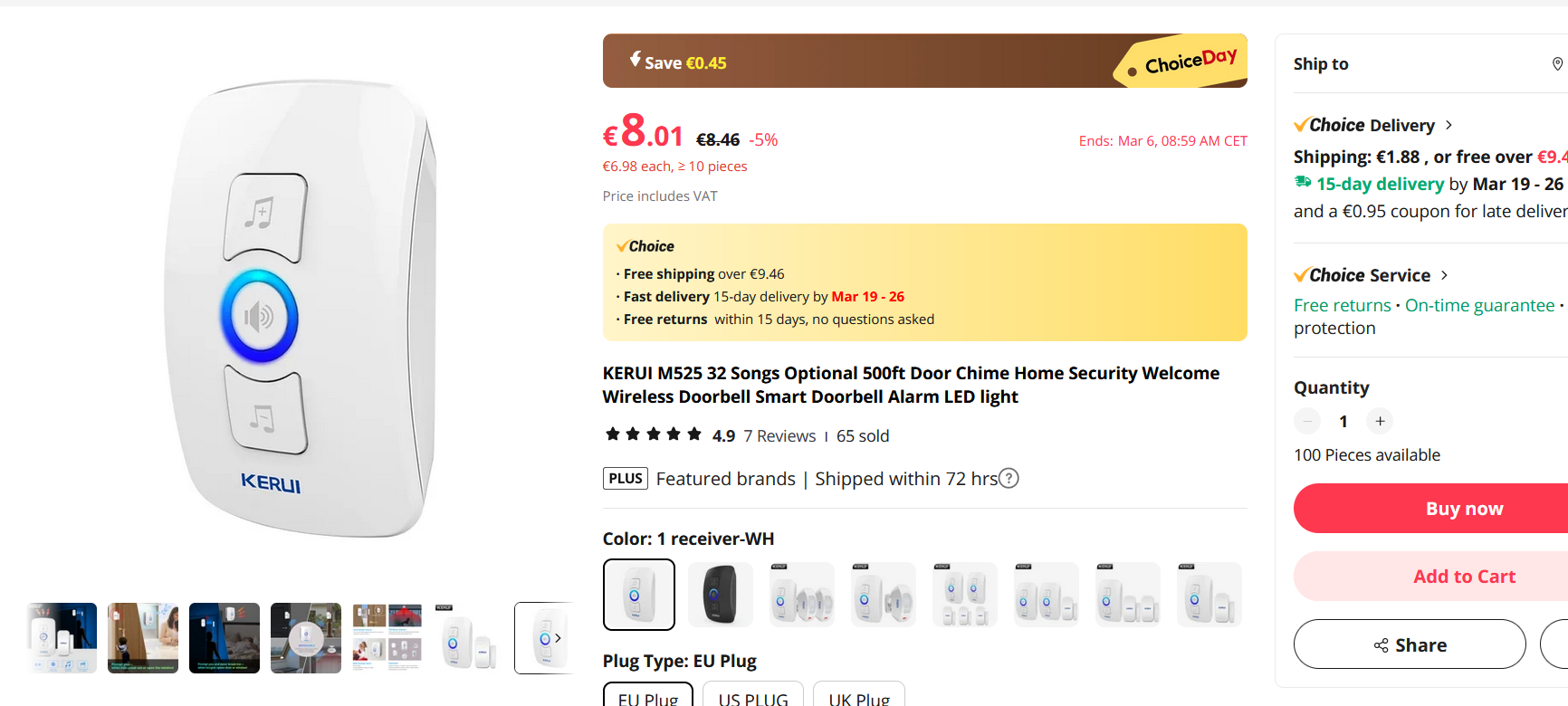The width and height of the screenshot is (1568, 706).
Task: Select the 1 receiver-WH color swatch
Action: click(639, 595)
